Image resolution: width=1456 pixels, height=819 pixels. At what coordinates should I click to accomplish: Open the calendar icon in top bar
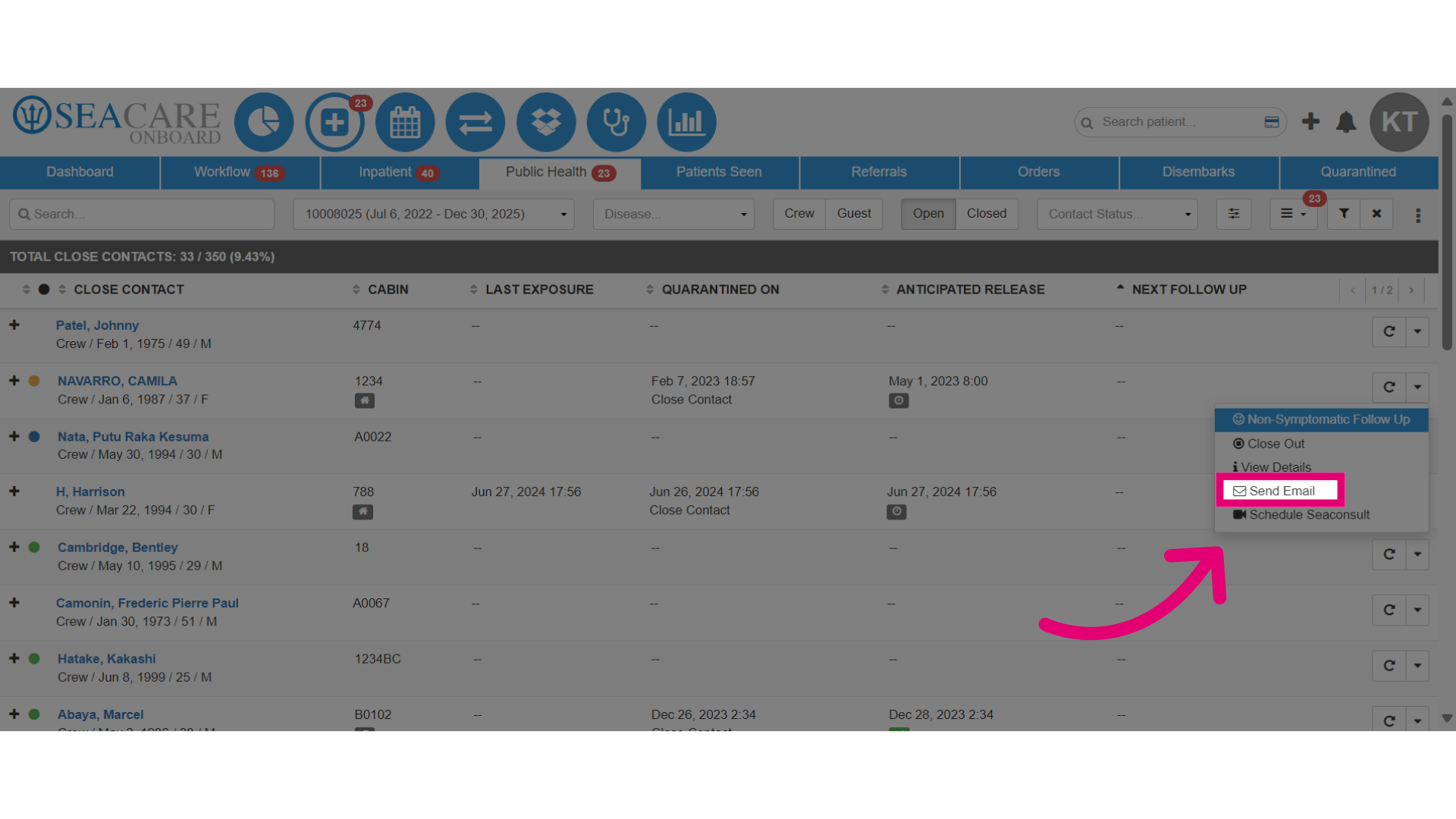405,122
